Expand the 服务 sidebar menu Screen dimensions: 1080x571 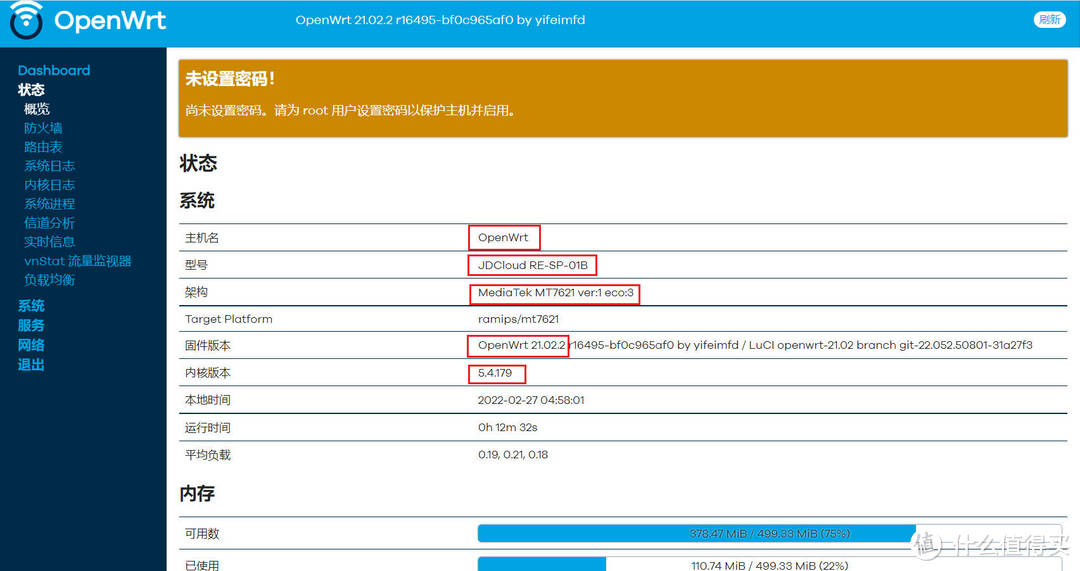tap(31, 325)
